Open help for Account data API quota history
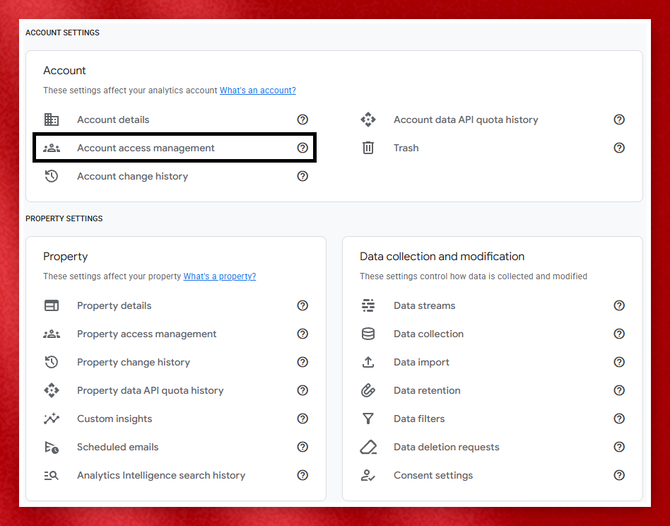Image resolution: width=670 pixels, height=526 pixels. pyautogui.click(x=619, y=120)
